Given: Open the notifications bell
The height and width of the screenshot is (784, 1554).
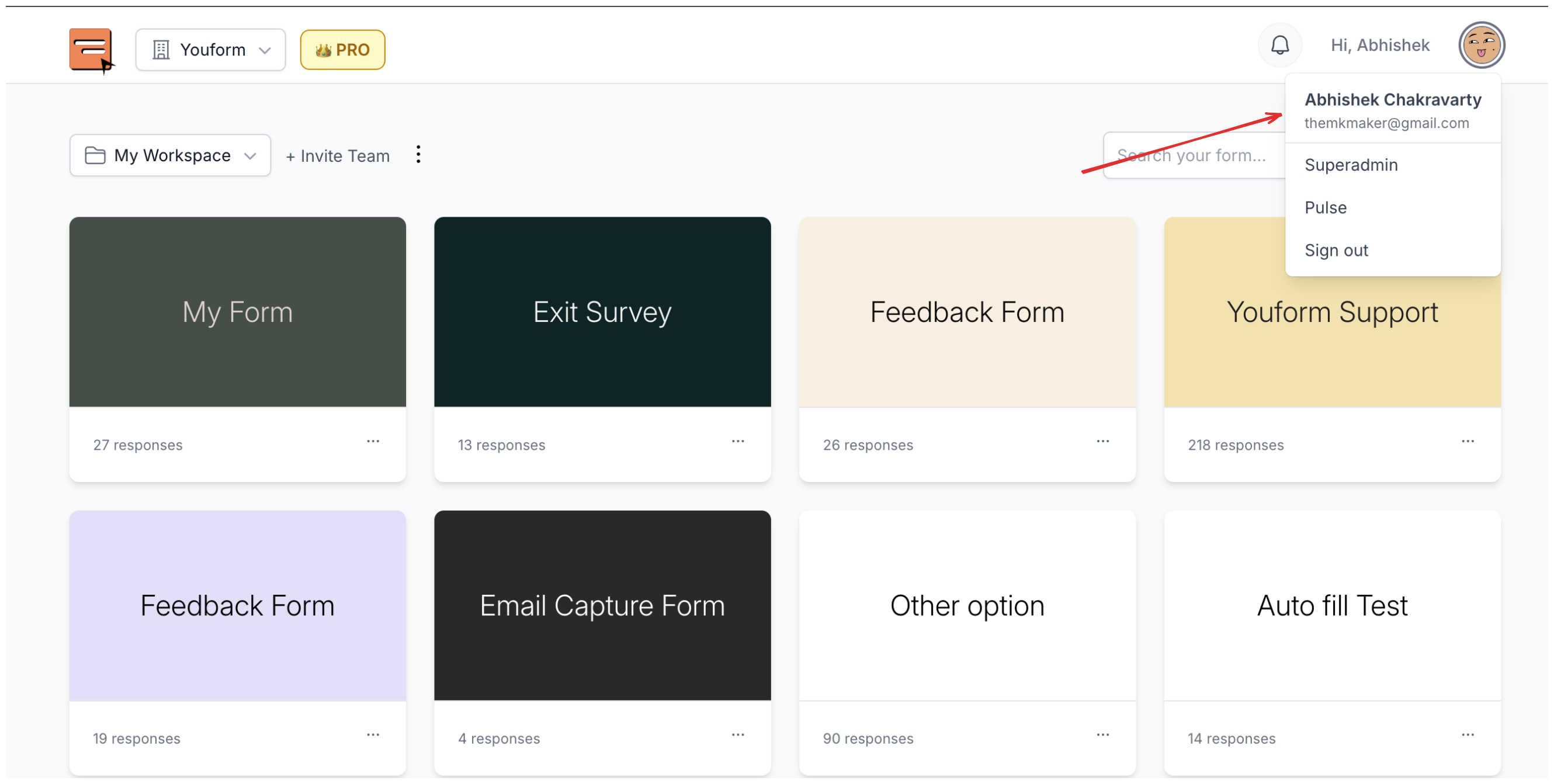Looking at the screenshot, I should click(x=1279, y=45).
